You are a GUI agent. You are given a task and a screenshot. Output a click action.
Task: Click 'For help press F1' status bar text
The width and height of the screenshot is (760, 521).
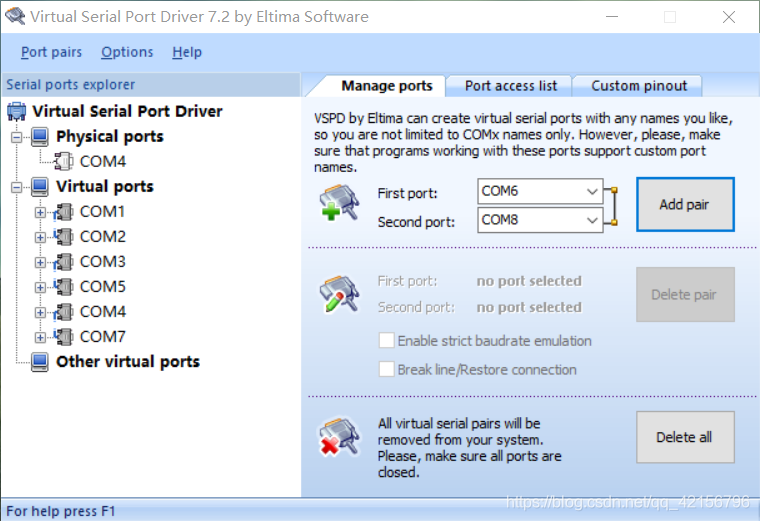(61, 511)
